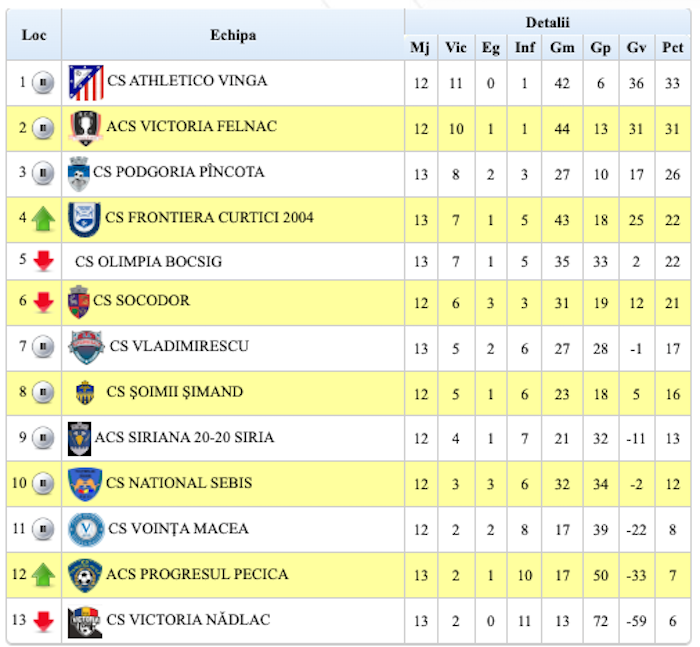700x647 pixels.
Task: Open the CS Olimpia Bocsig team name
Action: click(x=148, y=262)
